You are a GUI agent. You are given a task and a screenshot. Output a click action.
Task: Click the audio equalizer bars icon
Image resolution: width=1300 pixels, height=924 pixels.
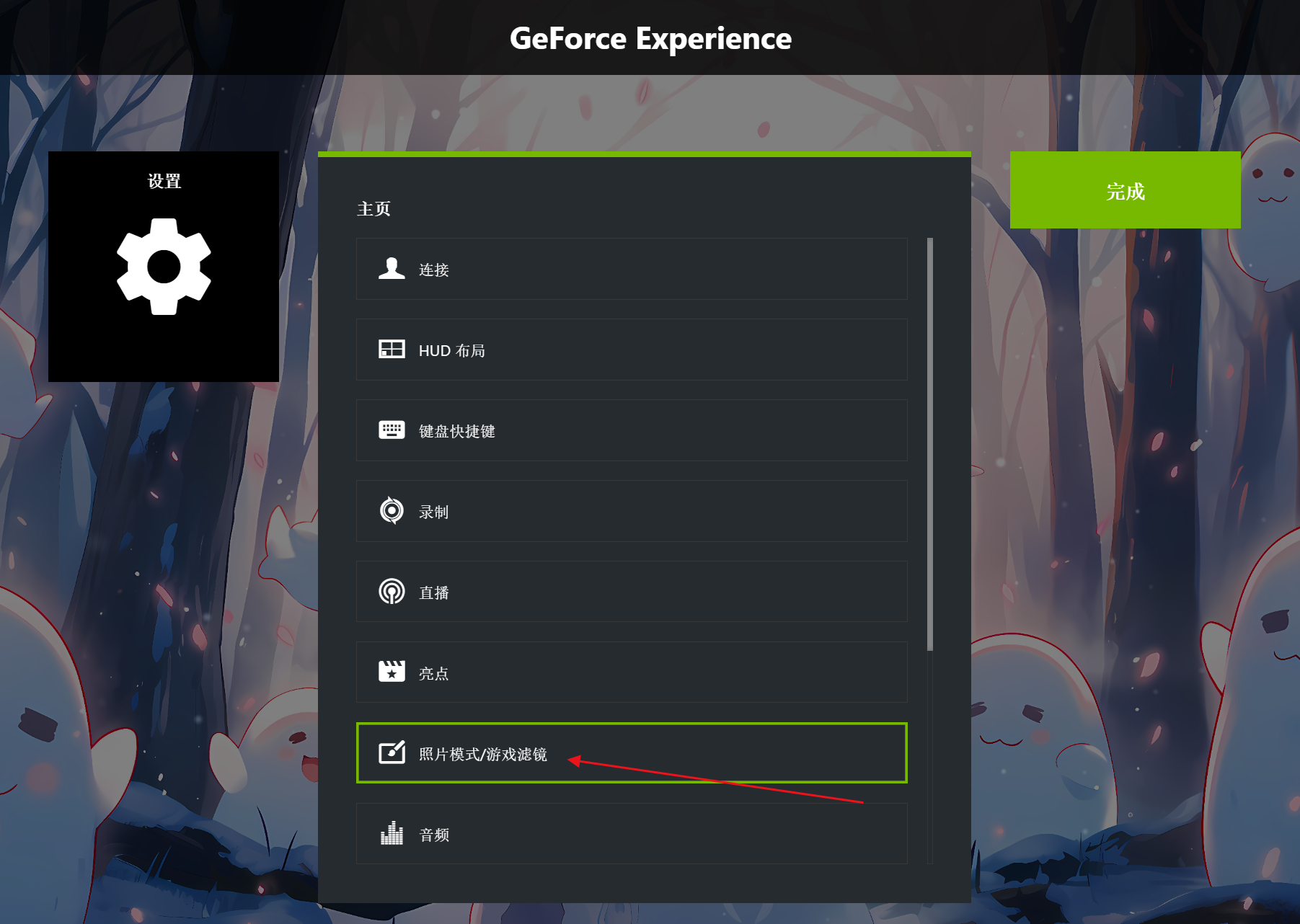click(x=392, y=833)
